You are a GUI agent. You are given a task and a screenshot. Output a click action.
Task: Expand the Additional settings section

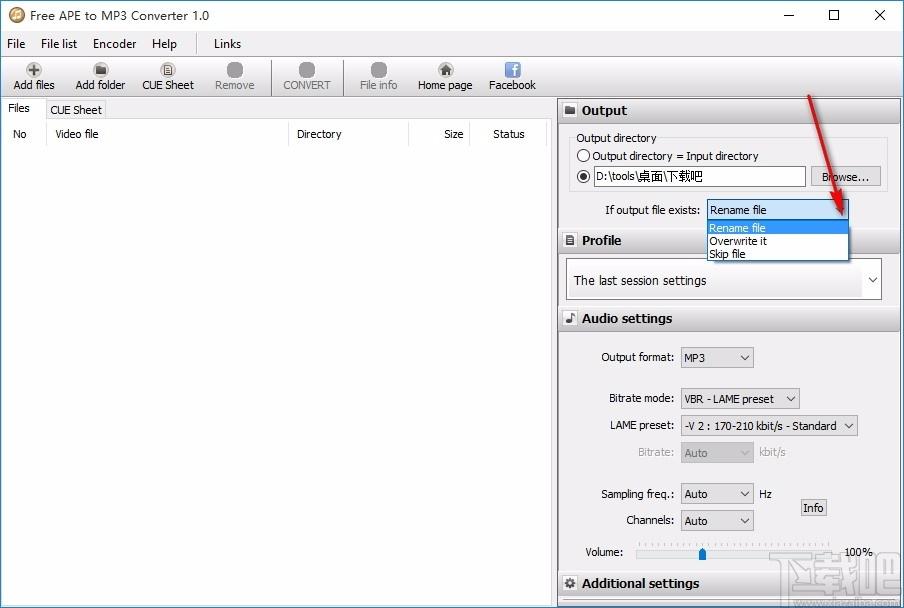(729, 583)
